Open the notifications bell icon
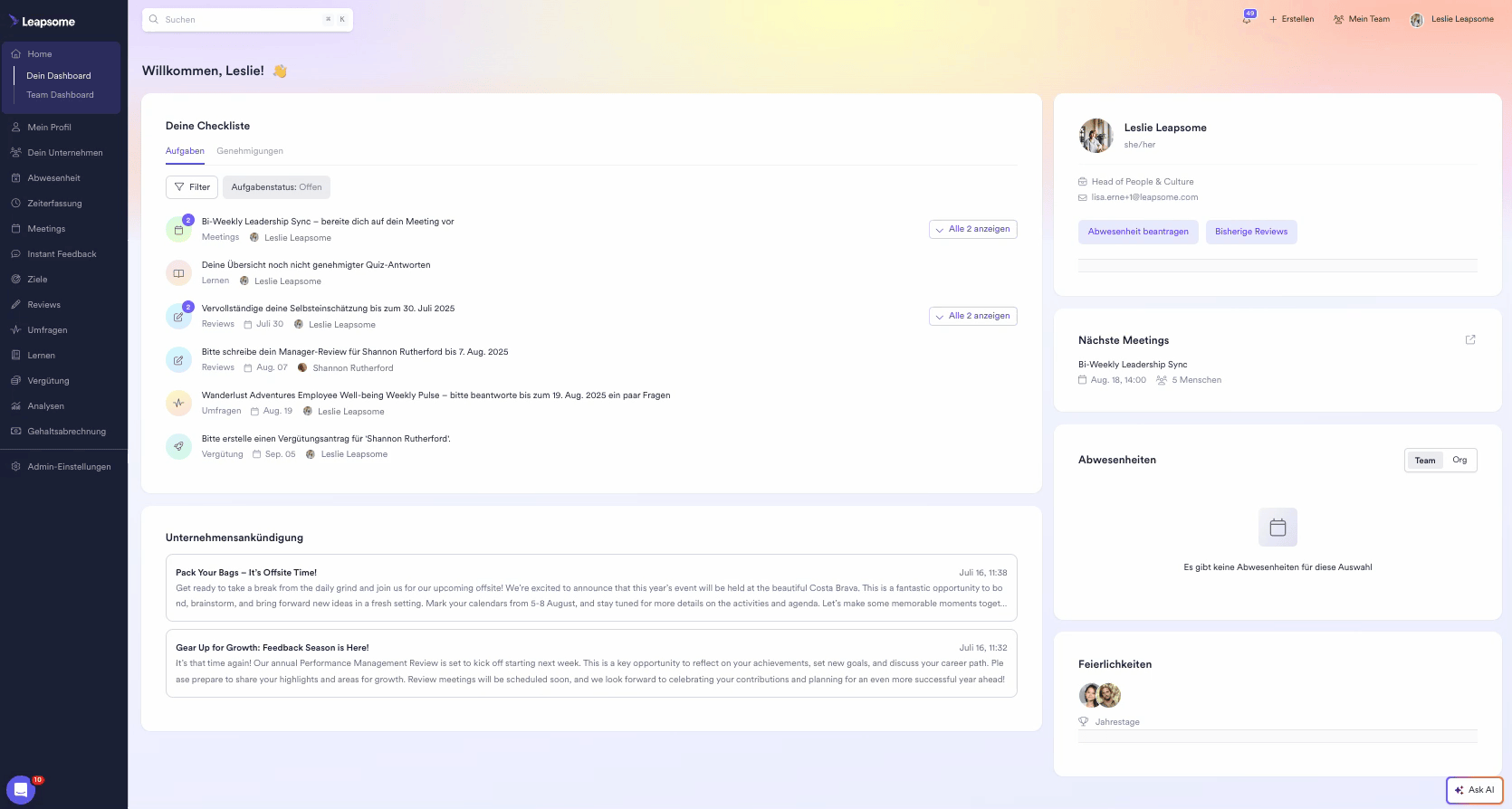The image size is (1512, 809). 1248,19
